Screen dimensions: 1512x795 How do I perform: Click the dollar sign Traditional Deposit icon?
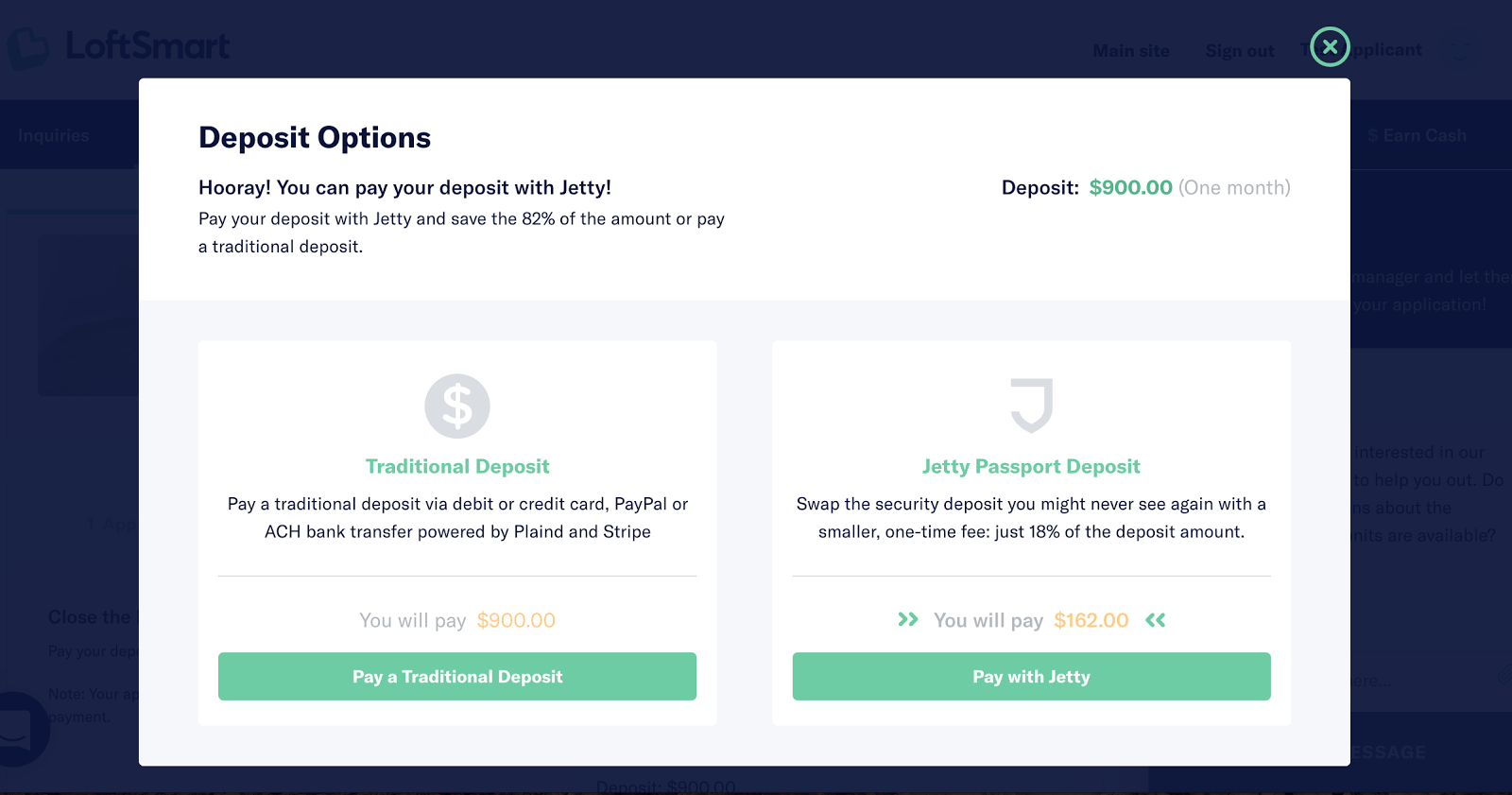coord(457,406)
